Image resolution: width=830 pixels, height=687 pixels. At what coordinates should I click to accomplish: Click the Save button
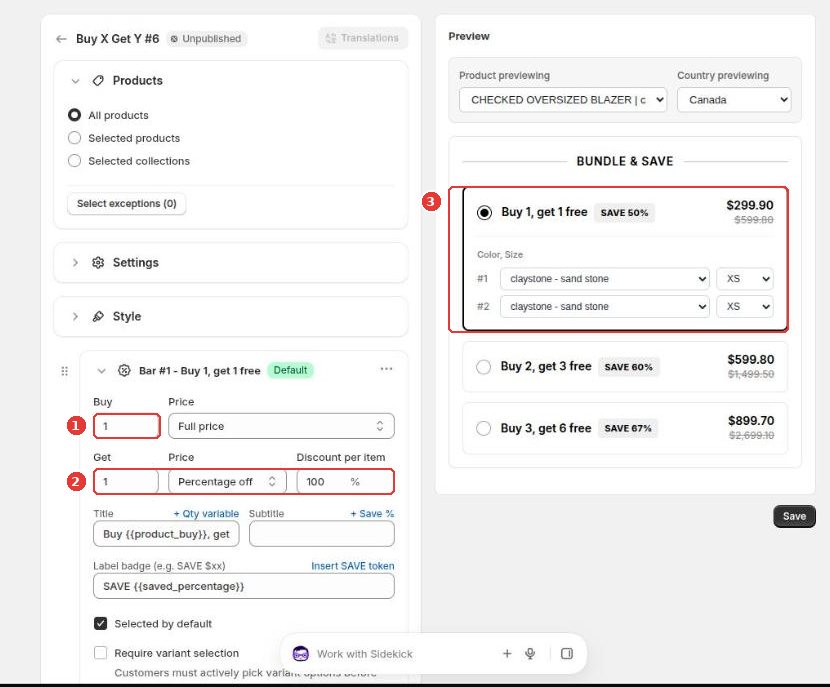tap(794, 517)
